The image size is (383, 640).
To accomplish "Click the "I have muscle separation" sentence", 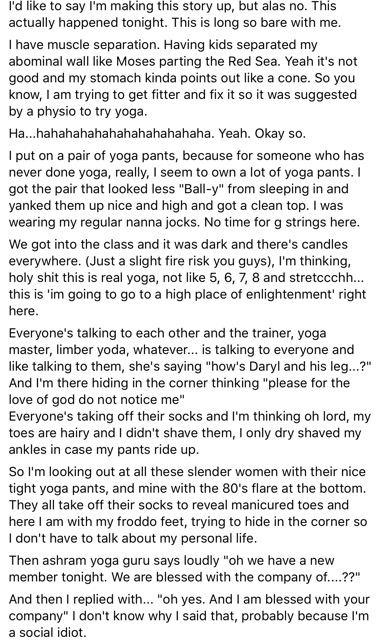I will click(x=85, y=44).
